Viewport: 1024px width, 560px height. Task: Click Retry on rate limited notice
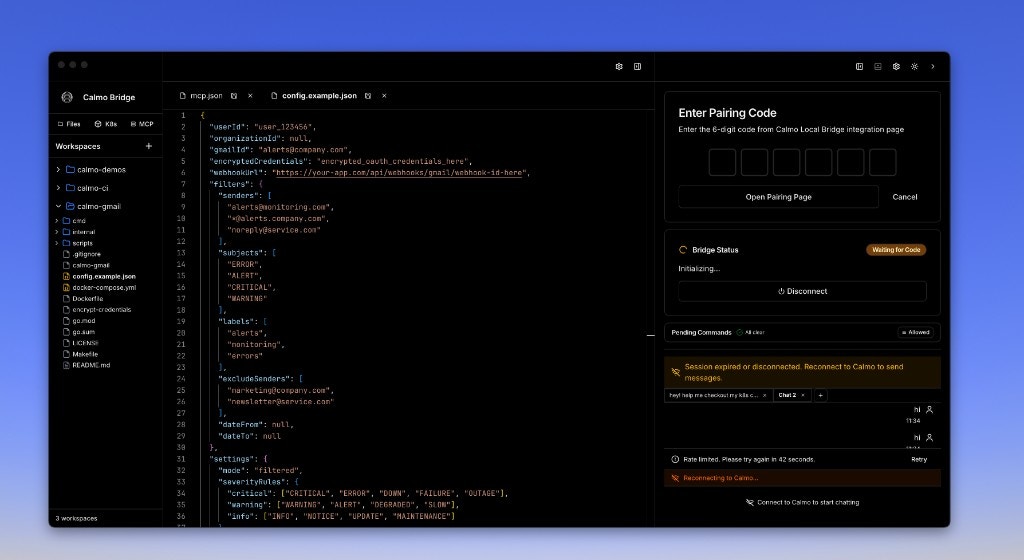(x=919, y=459)
